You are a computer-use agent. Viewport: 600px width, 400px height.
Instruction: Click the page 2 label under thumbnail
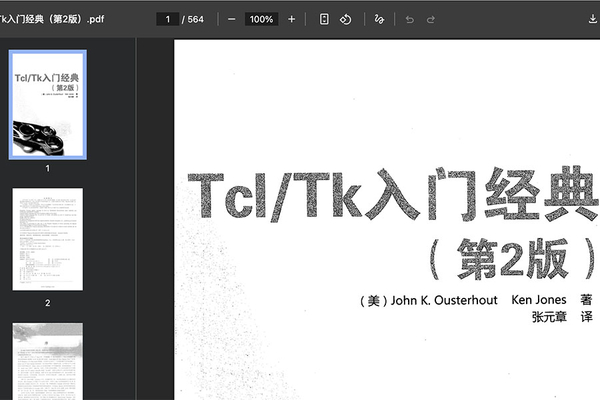click(x=47, y=303)
